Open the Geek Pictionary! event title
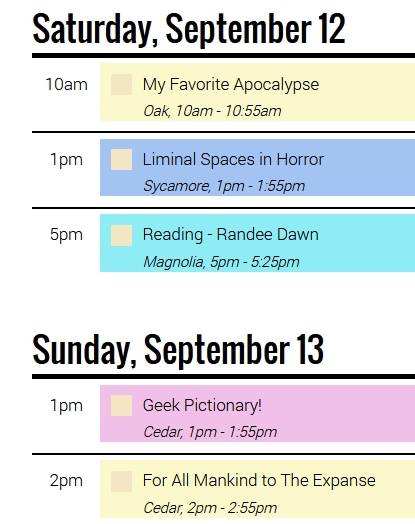Screen dimensions: 415x524 pos(202,405)
